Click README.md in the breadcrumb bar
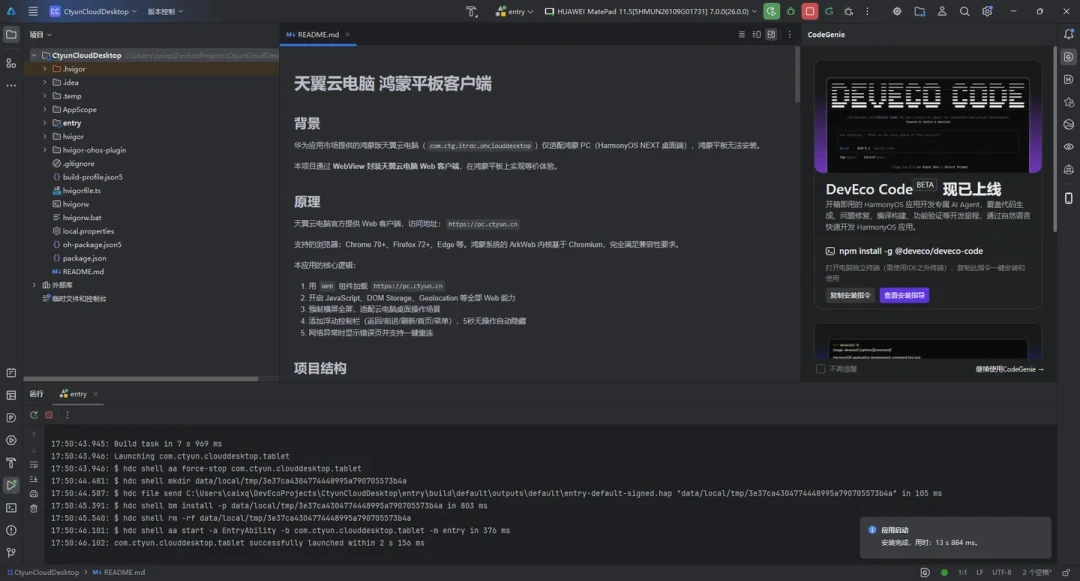Screen dimensions: 1080x581 [118, 572]
